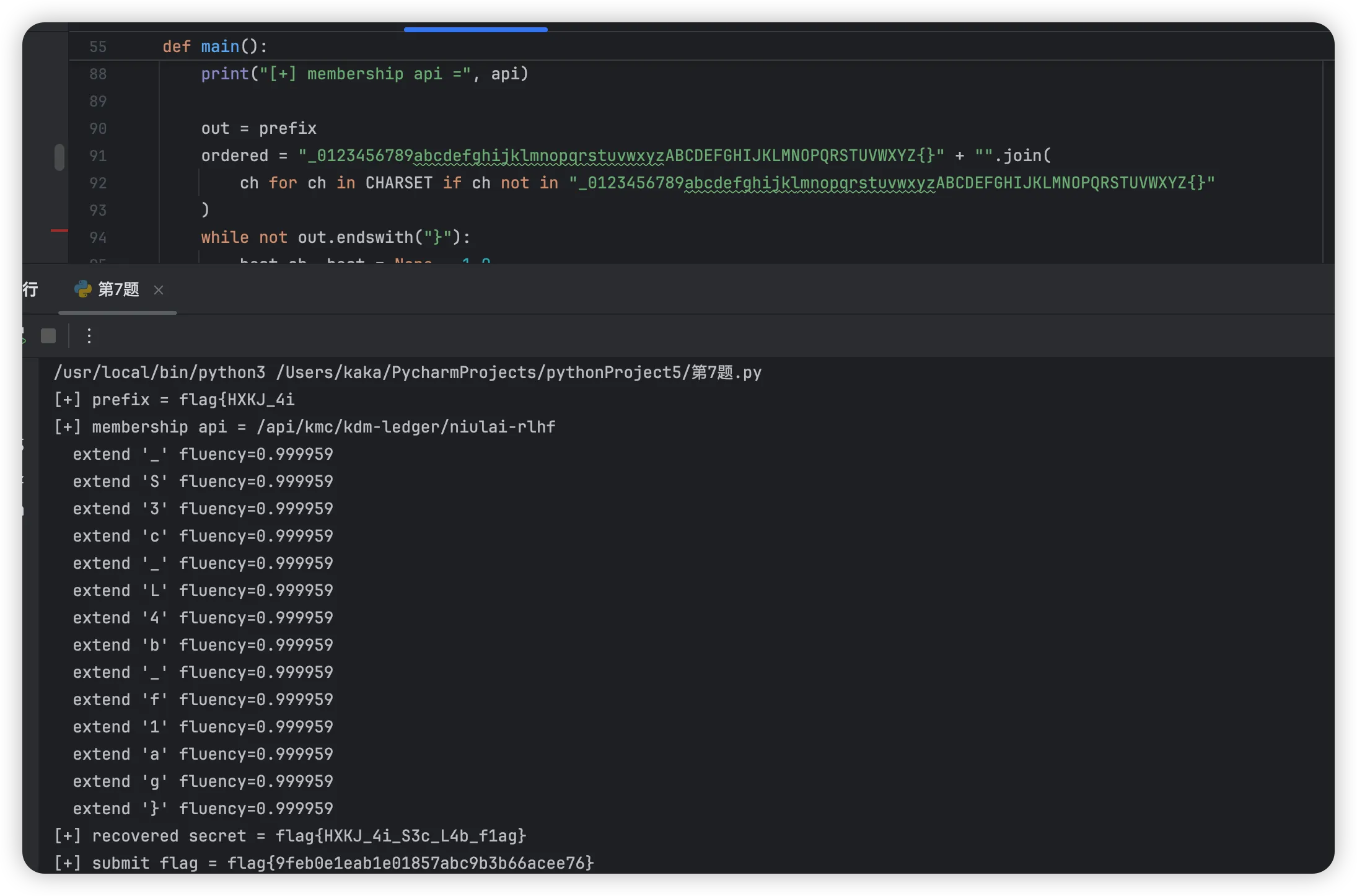This screenshot has height=896, width=1357.
Task: Click the extend '}' output line
Action: click(203, 809)
